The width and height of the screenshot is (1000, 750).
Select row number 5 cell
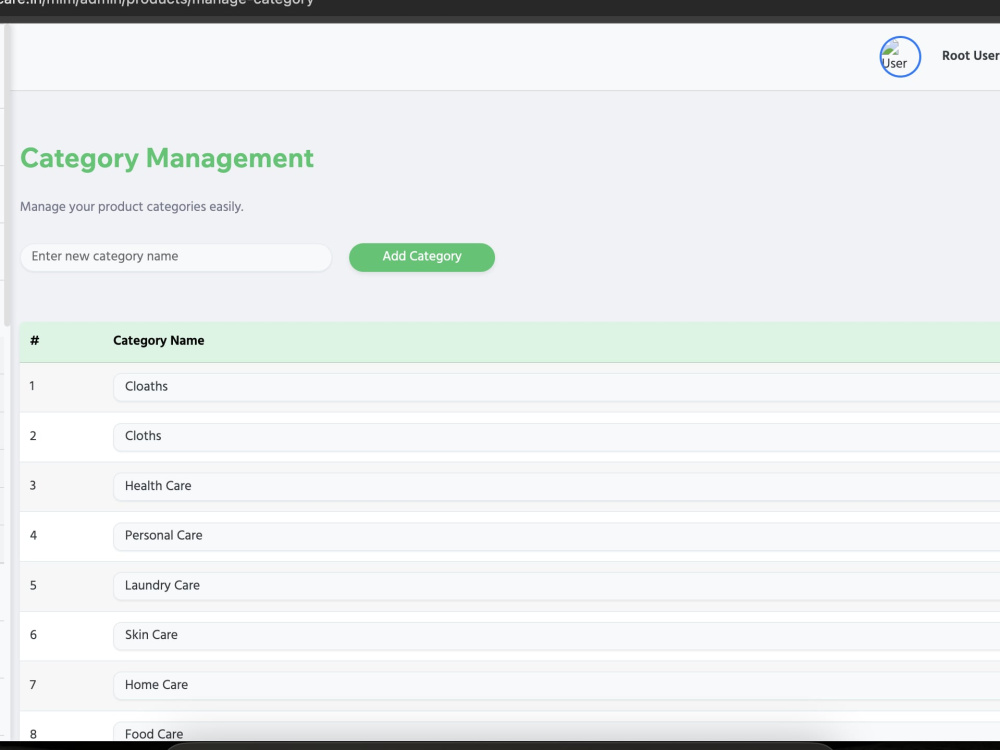[x=33, y=585]
